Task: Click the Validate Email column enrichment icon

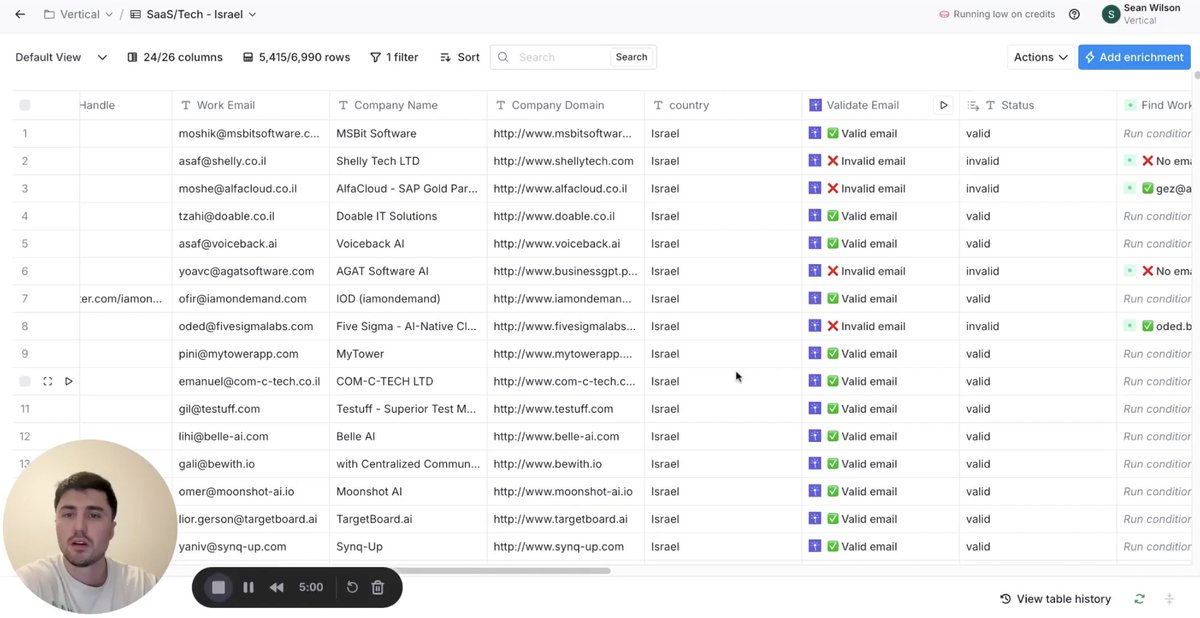Action: point(815,105)
